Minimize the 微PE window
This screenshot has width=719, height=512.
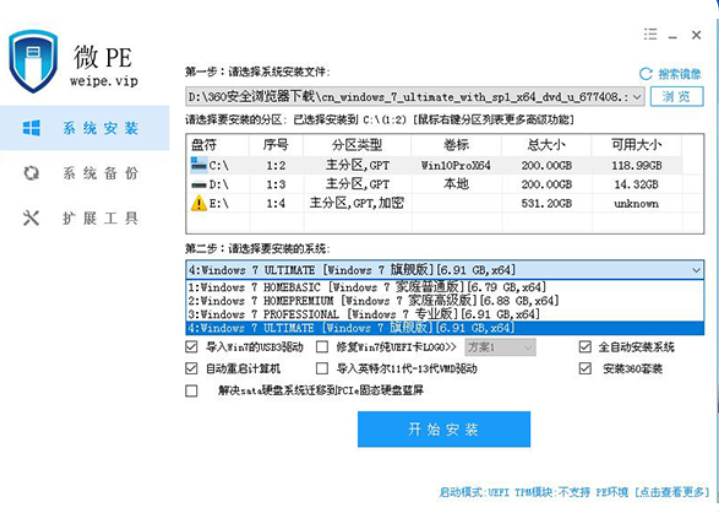(673, 36)
